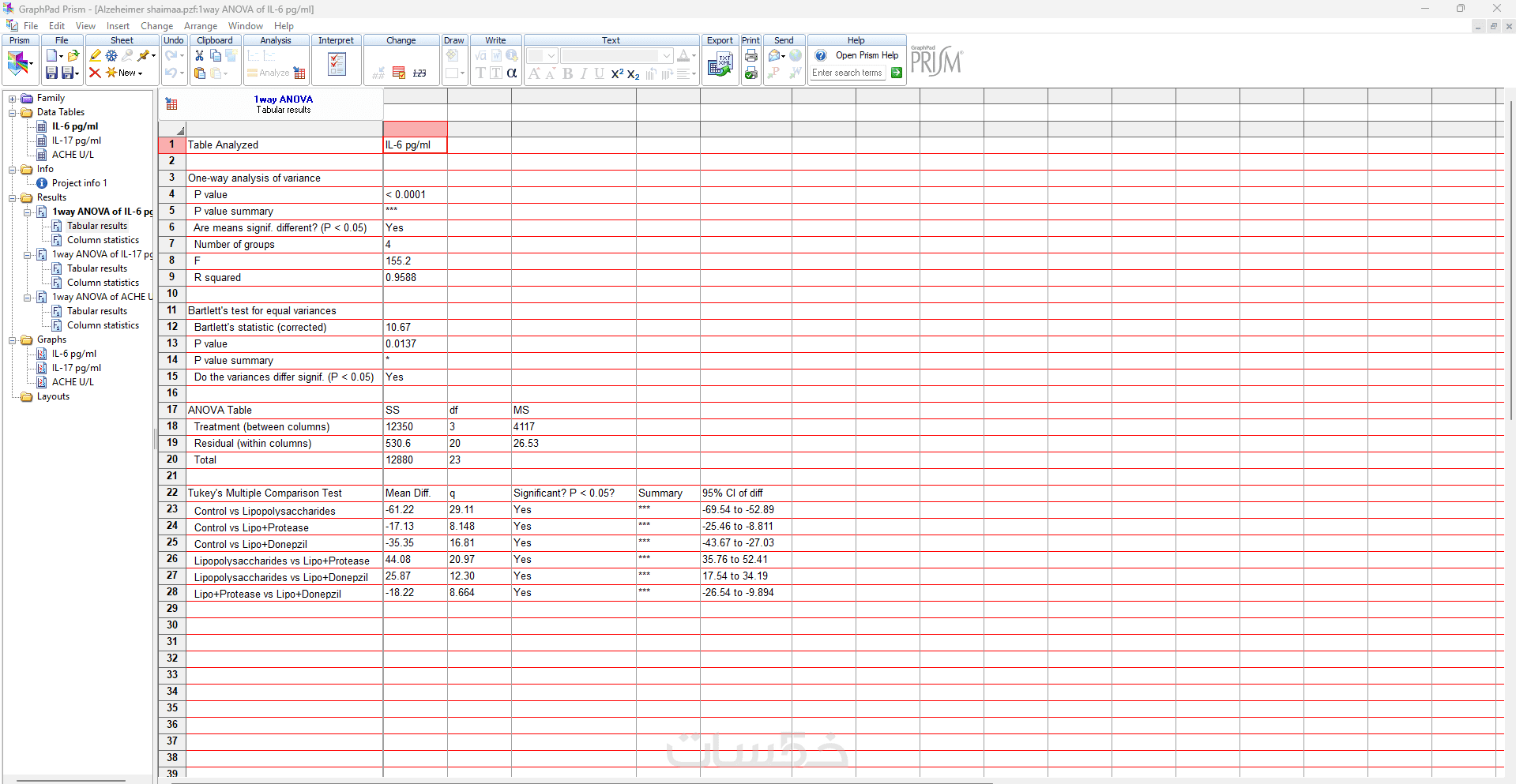
Task: Open the dropdown arrow beside the envelope icon
Action: pyautogui.click(x=783, y=56)
